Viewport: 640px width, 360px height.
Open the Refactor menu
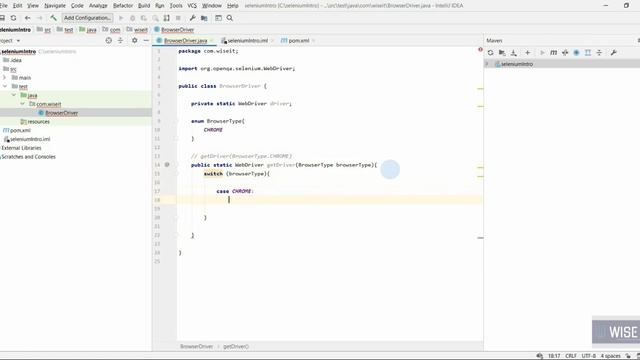(123, 6)
